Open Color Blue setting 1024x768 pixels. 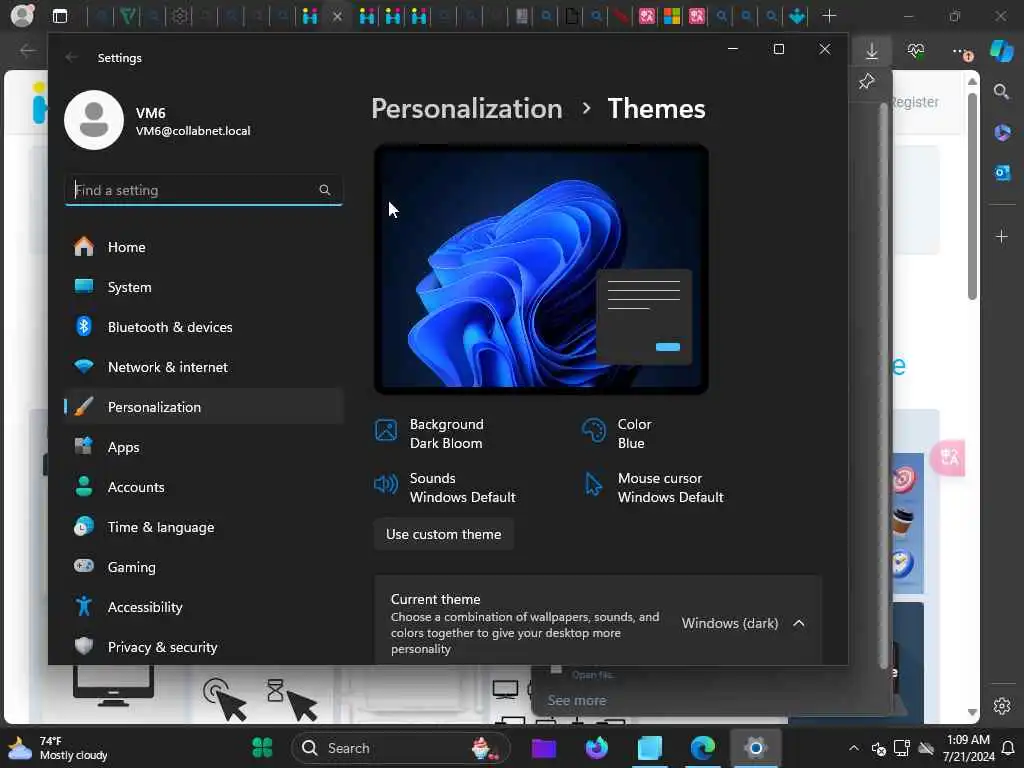617,434
